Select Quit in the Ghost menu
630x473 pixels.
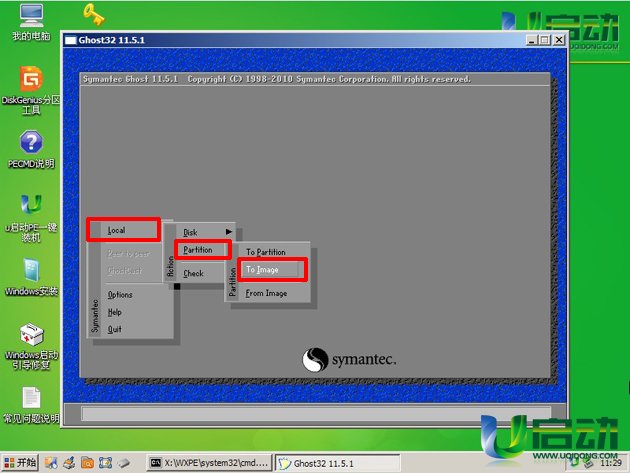(115, 329)
